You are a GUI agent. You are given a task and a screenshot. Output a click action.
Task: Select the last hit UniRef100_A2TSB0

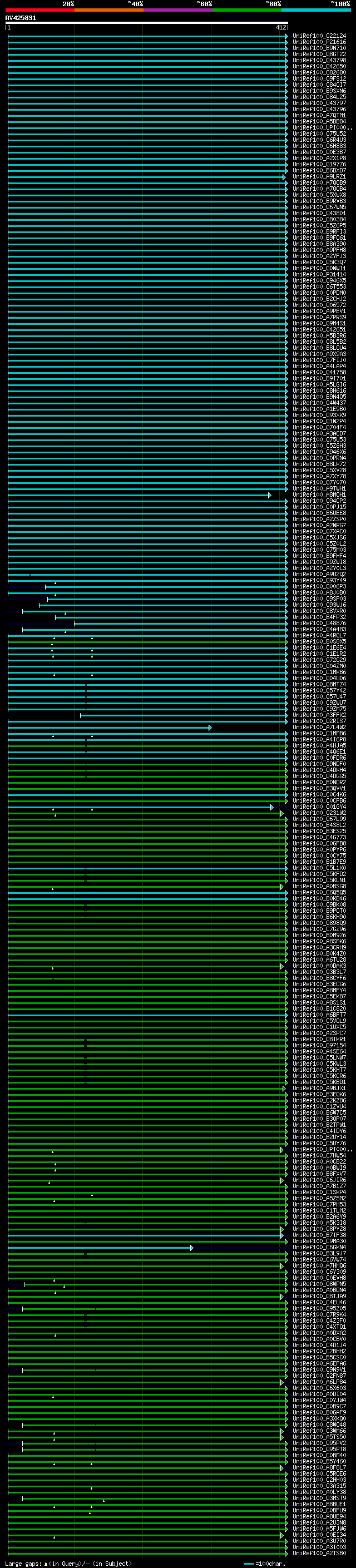click(319, 1554)
